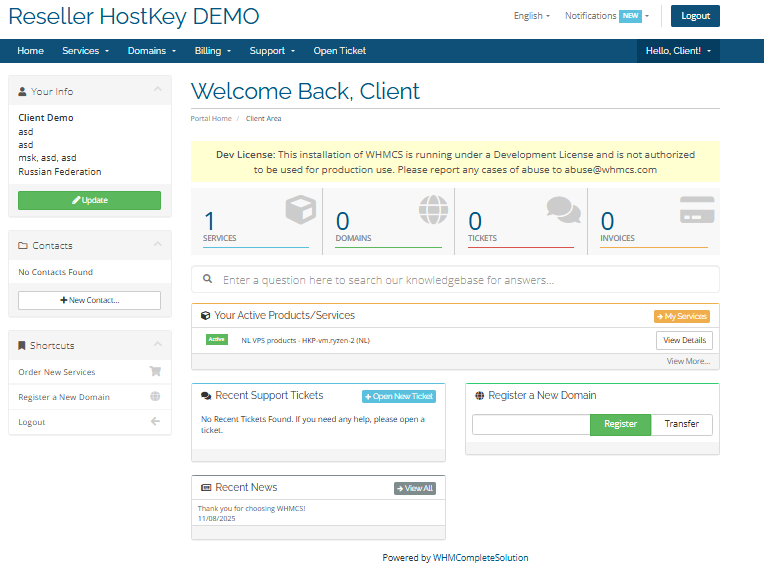Click View Details for the NL VPS product
Screen dimensions: 764x580
[x=684, y=341]
